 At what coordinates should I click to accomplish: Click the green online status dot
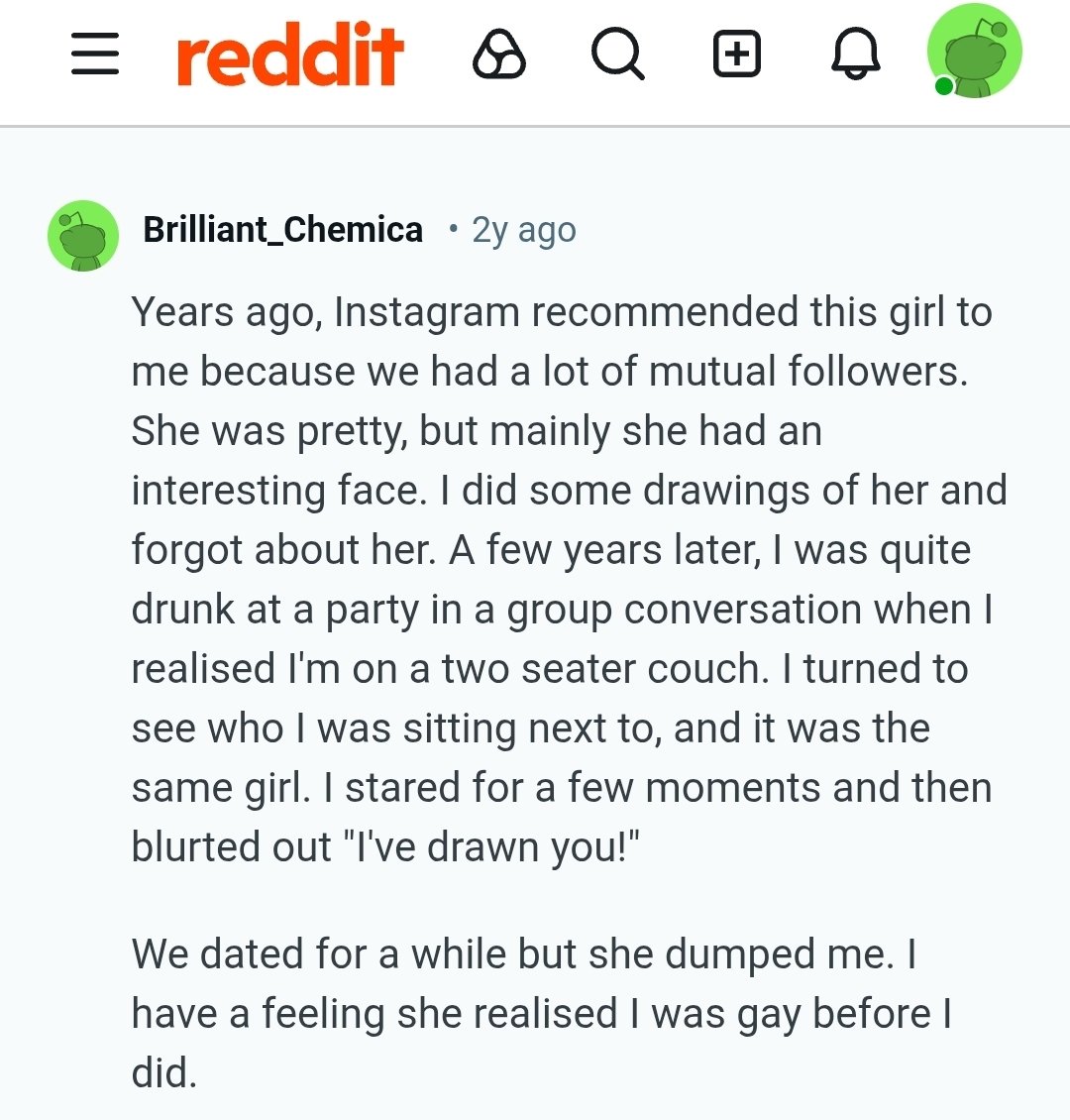(x=943, y=87)
